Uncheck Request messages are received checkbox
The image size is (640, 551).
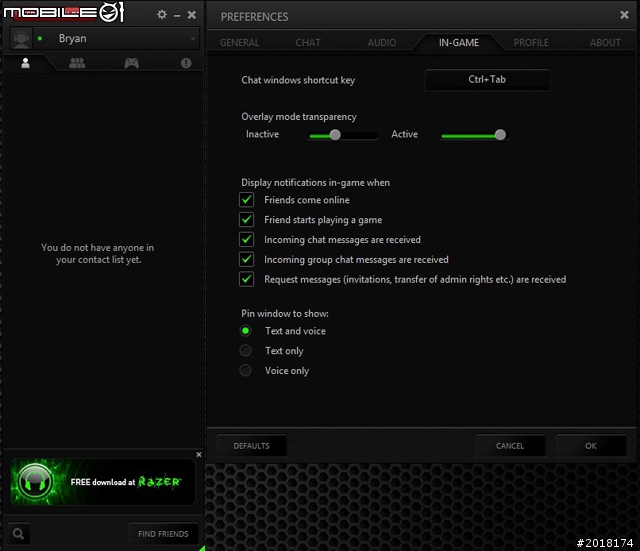247,279
